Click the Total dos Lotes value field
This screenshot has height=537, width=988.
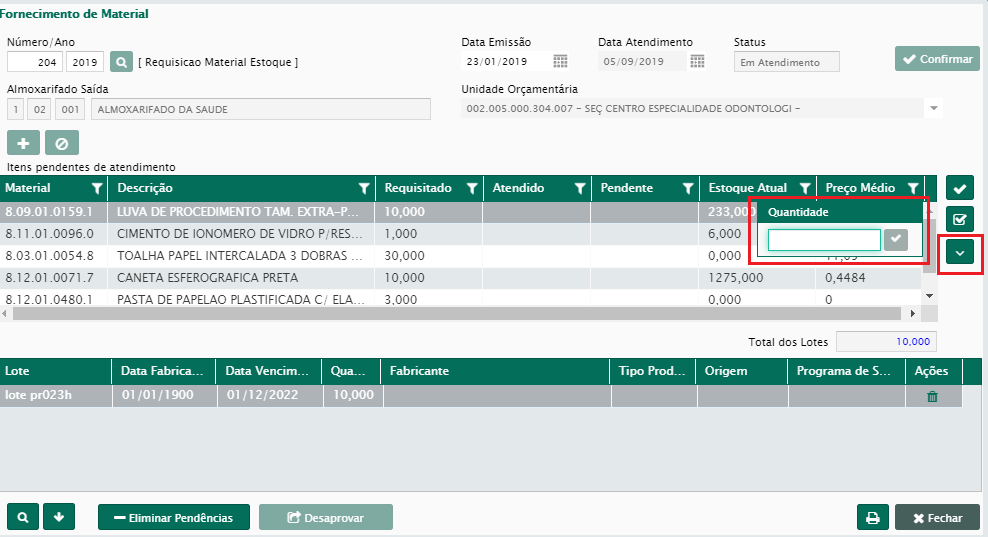[886, 342]
